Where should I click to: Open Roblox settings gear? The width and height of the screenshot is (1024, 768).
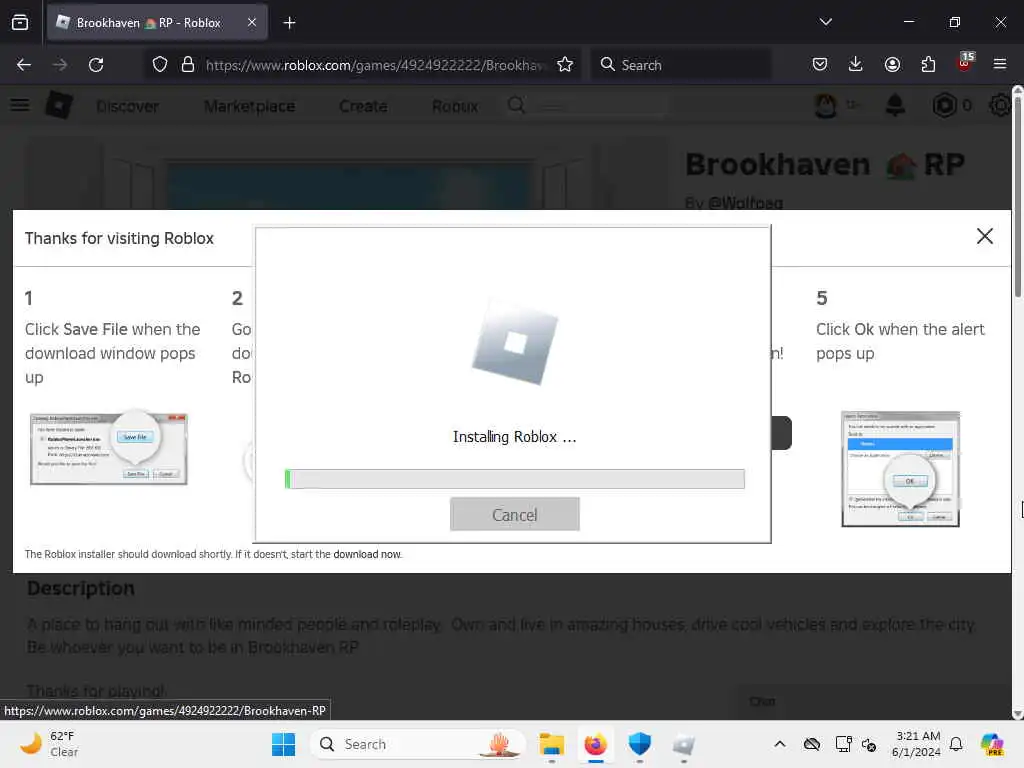pyautogui.click(x=1000, y=105)
